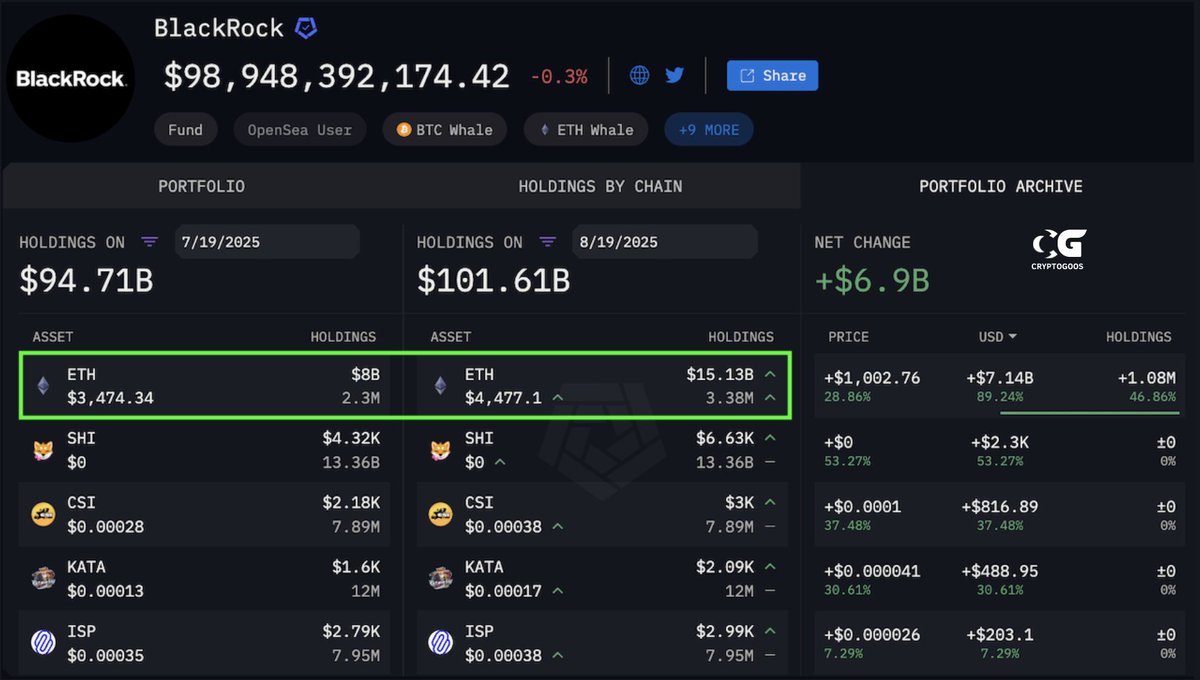Open the Twitter bird icon
Screen dimensions: 1200x680
675,75
